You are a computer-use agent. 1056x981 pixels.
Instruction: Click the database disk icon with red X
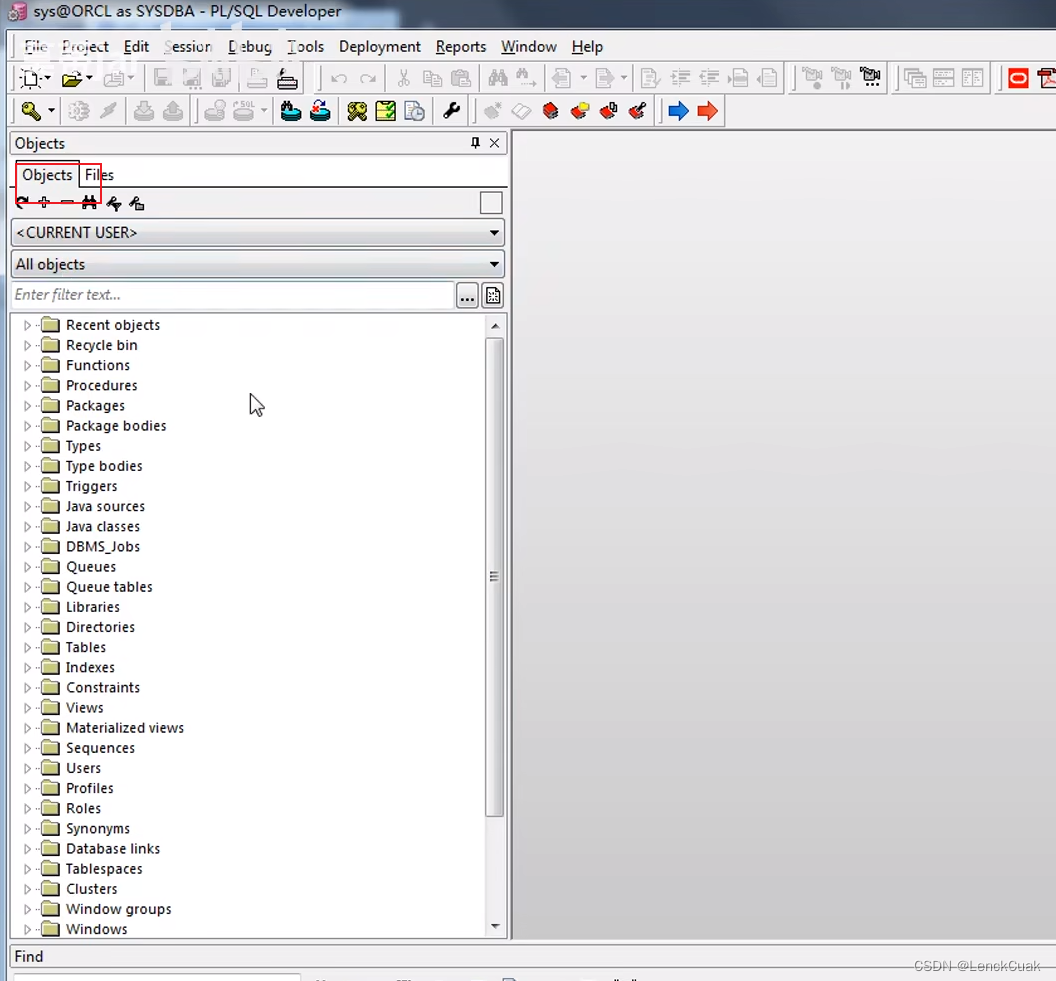pyautogui.click(x=320, y=111)
